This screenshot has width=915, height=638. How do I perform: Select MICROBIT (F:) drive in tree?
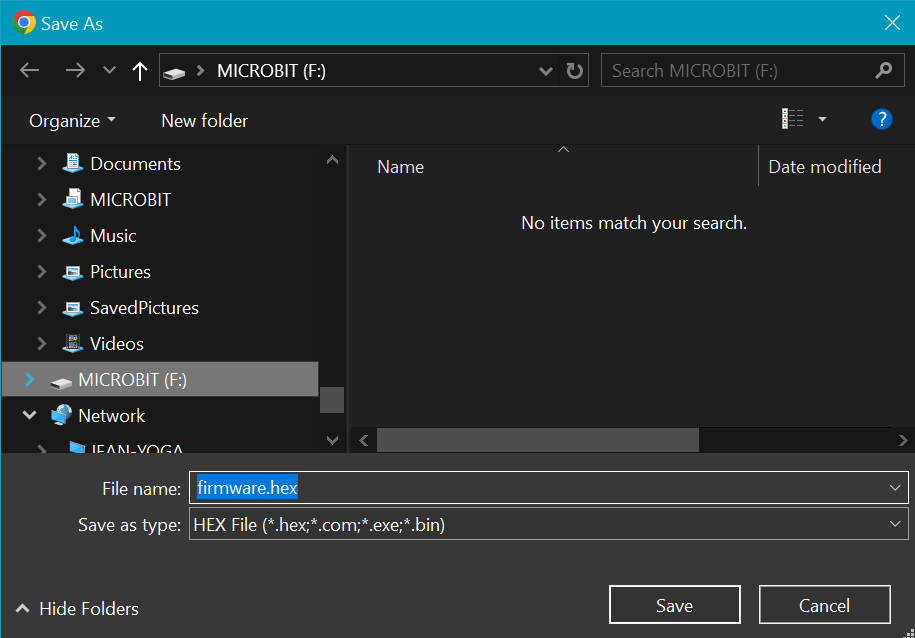click(x=132, y=380)
